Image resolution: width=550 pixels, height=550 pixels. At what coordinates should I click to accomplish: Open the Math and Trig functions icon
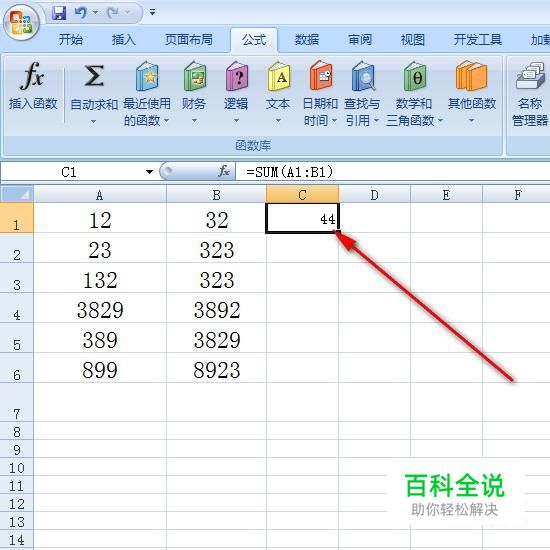pyautogui.click(x=415, y=76)
